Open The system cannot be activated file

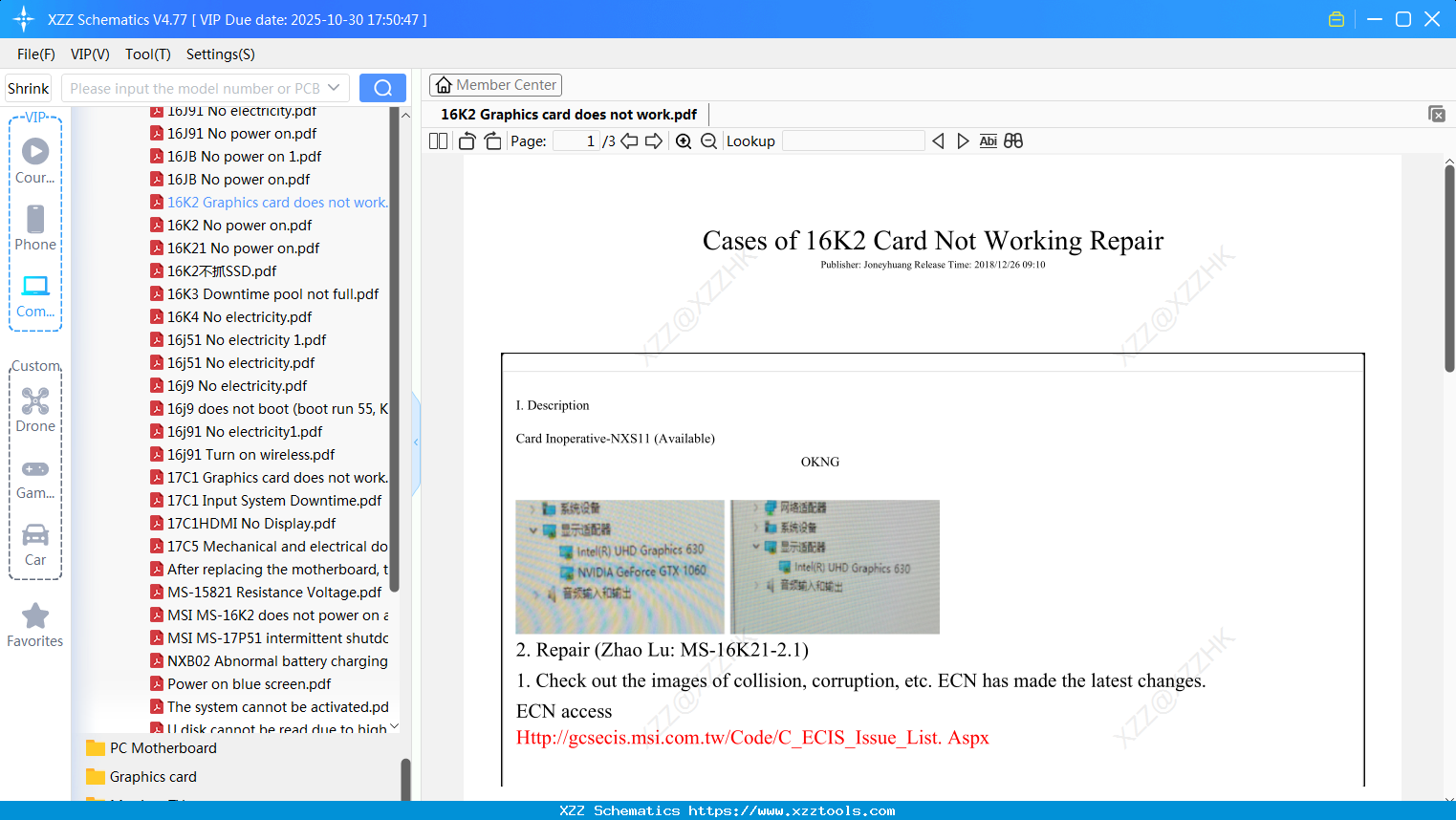pyautogui.click(x=270, y=707)
